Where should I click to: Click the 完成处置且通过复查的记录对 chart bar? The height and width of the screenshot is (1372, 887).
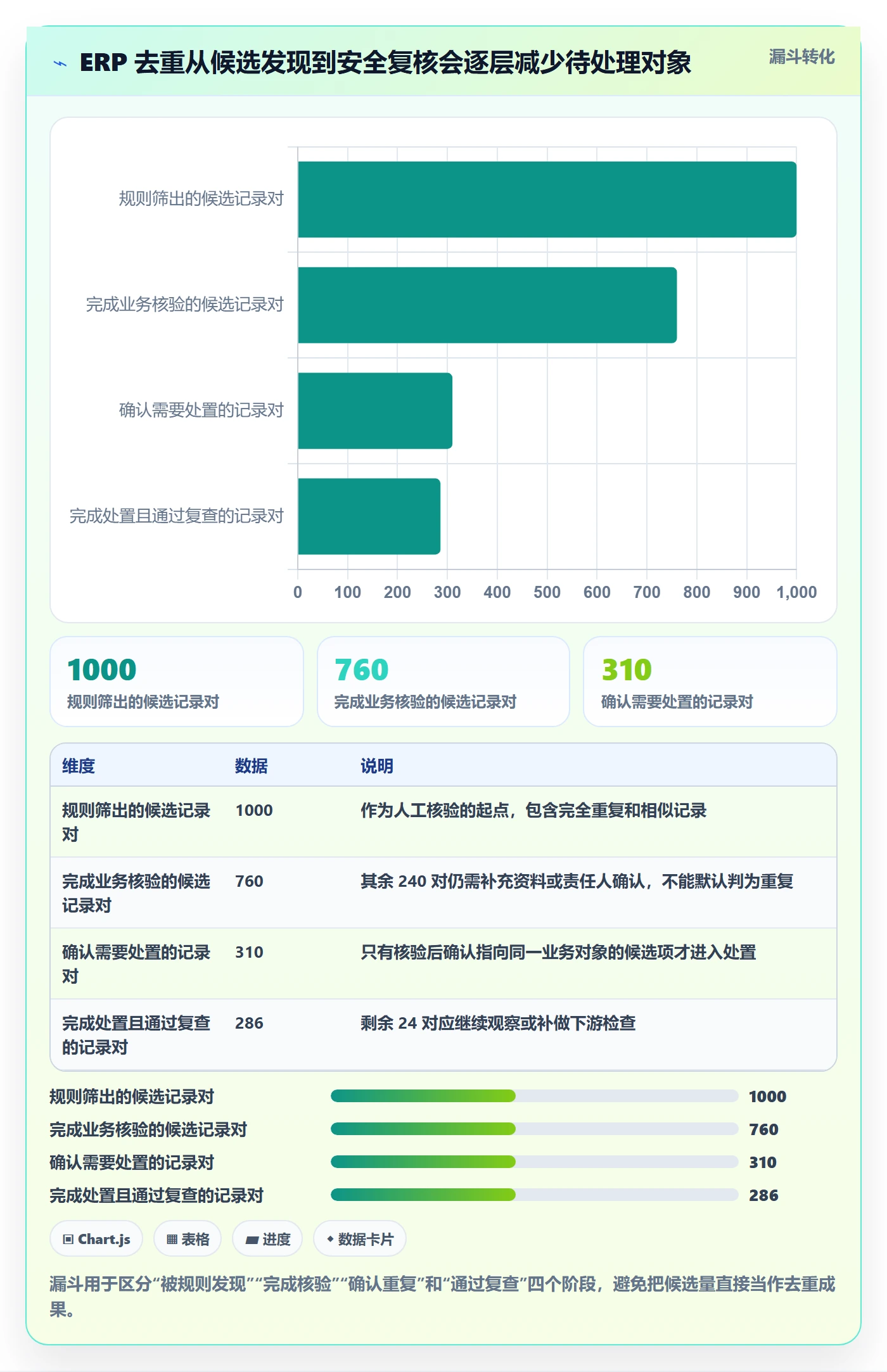pos(369,516)
